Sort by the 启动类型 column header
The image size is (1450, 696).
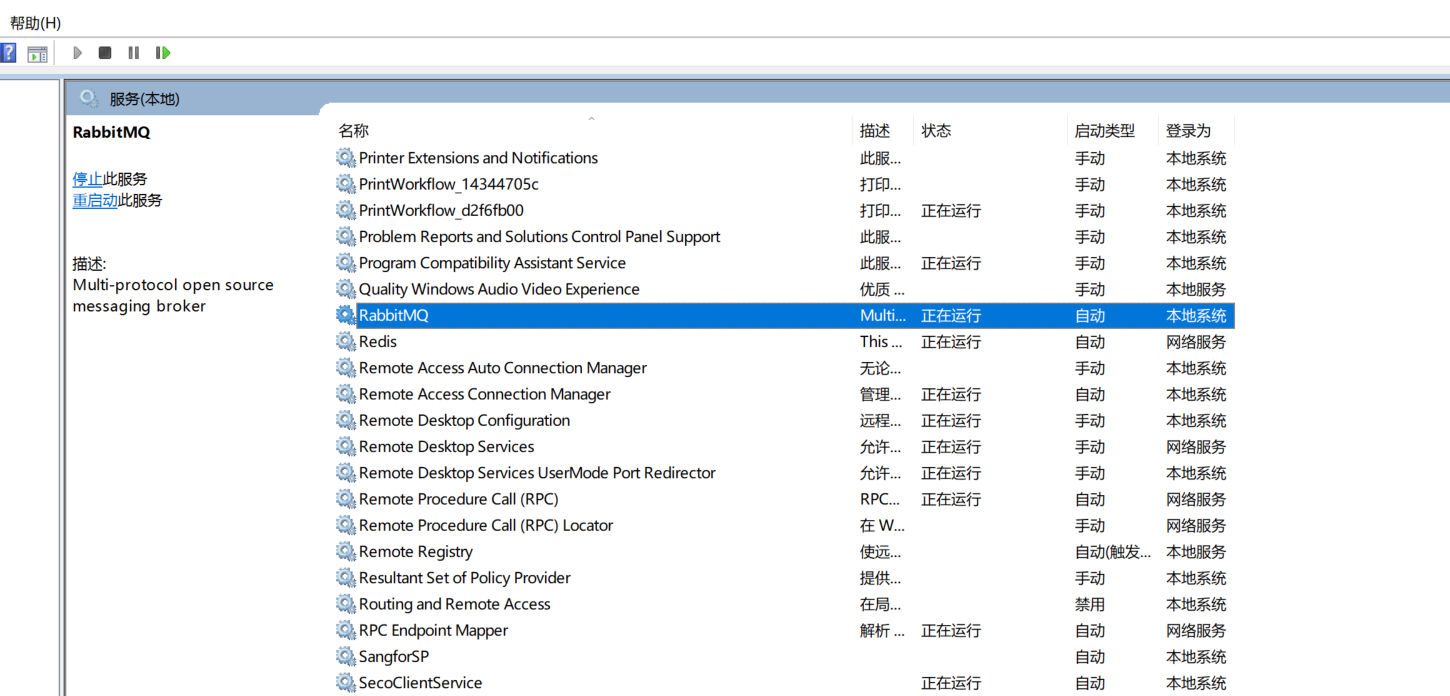point(1104,131)
